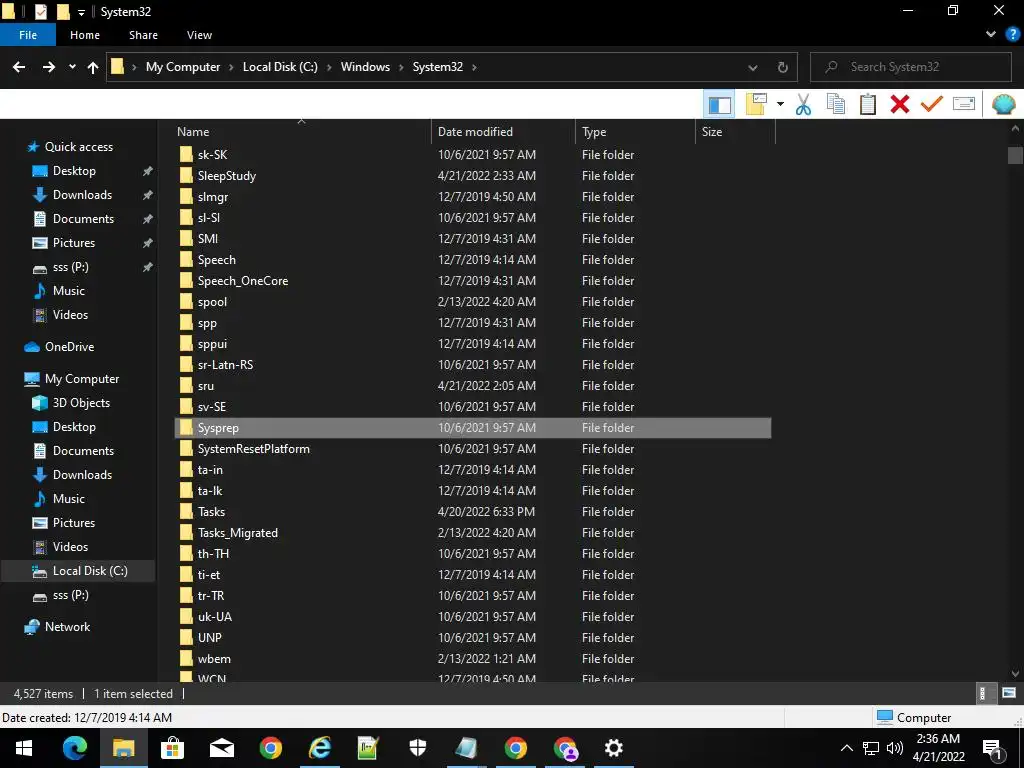Viewport: 1024px width, 768px height.
Task: Open Settings gear on taskbar
Action: point(613,748)
